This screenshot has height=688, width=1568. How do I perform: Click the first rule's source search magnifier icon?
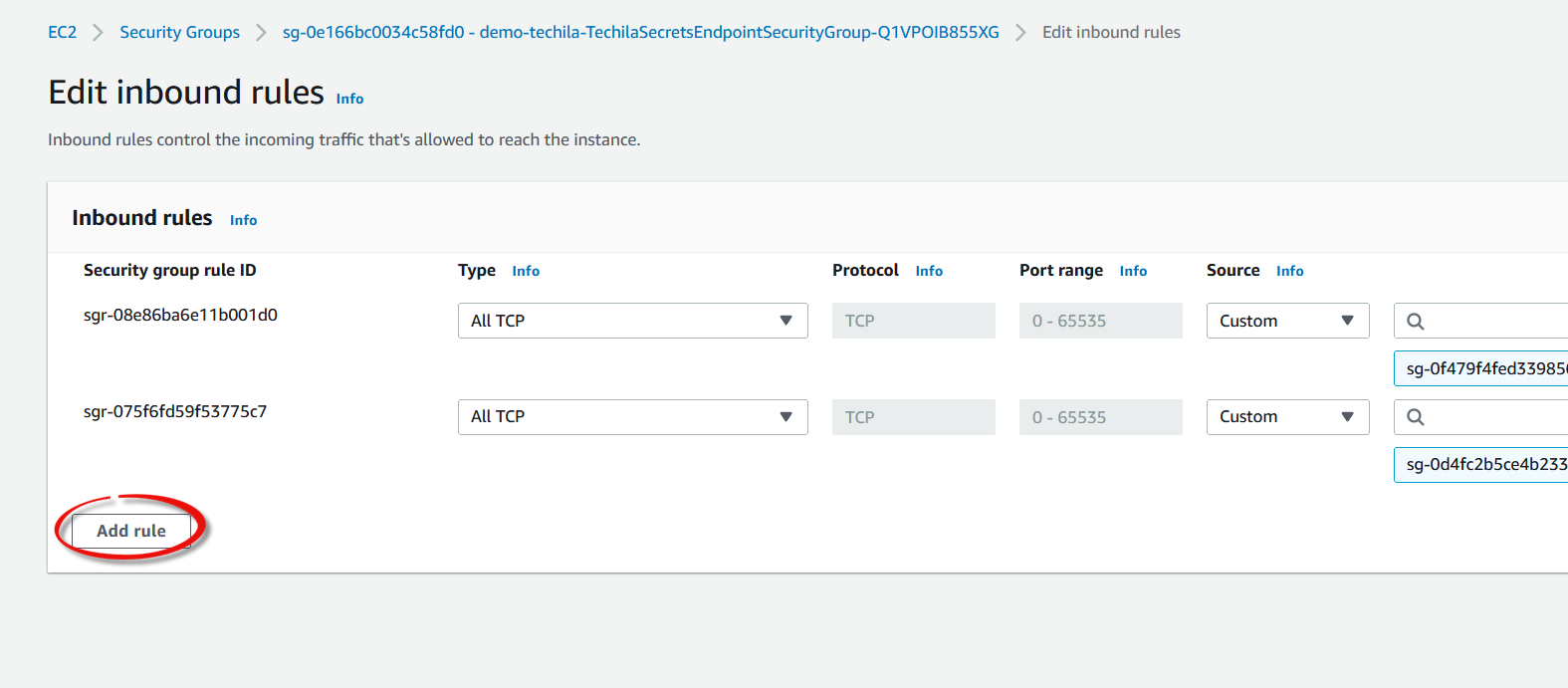[1415, 322]
